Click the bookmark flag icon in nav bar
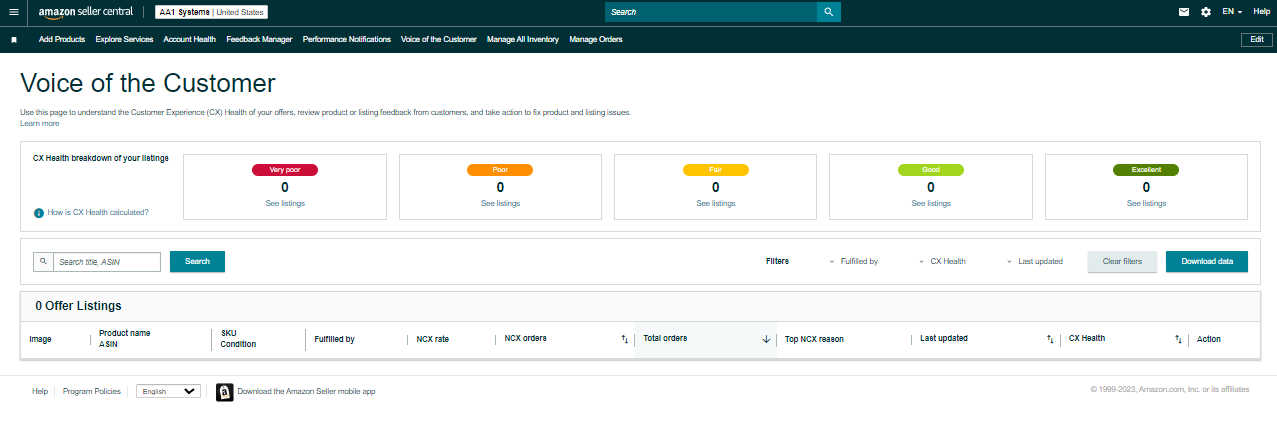 pyautogui.click(x=14, y=40)
